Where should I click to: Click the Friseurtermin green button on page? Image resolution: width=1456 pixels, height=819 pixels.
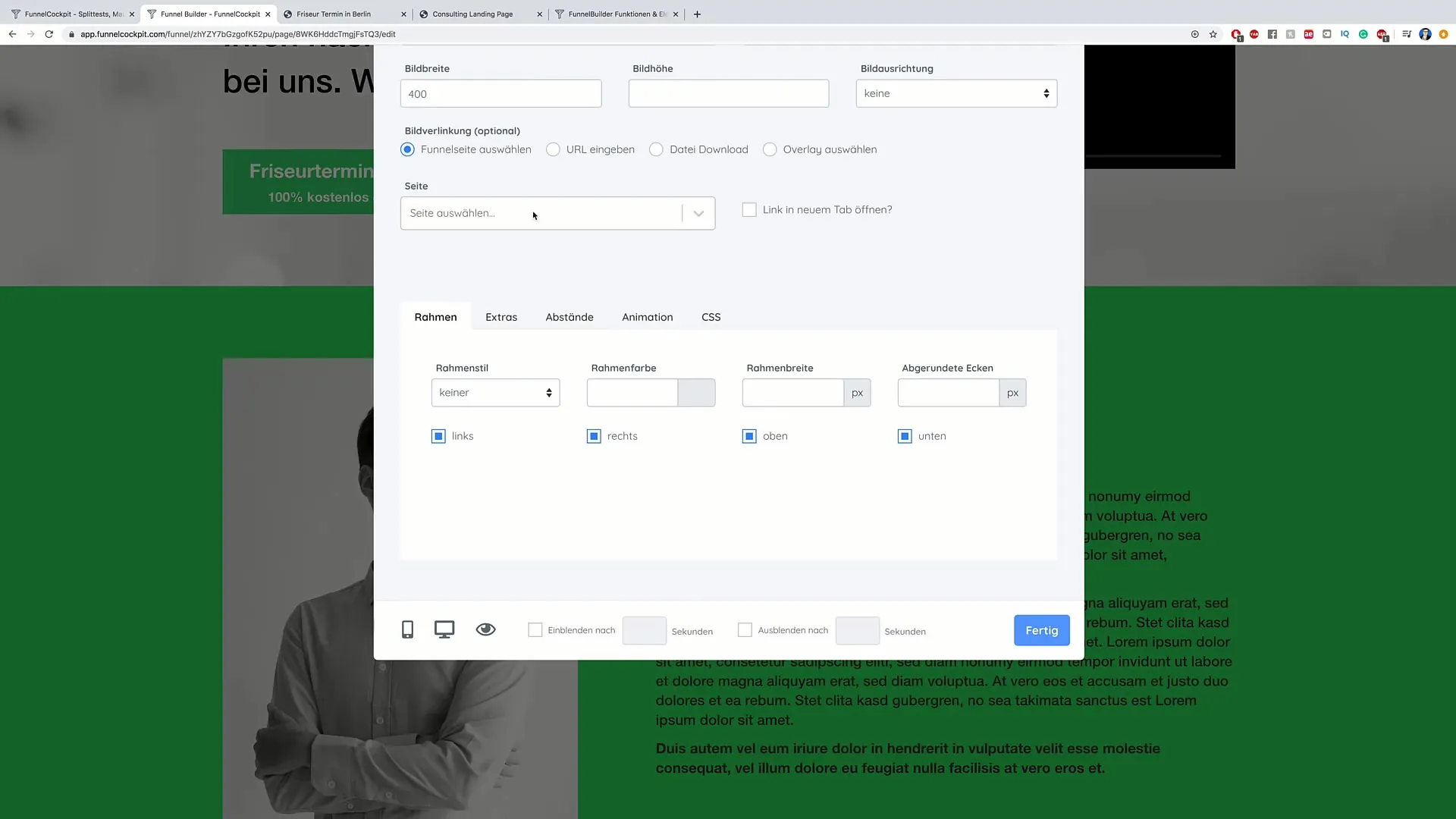(298, 182)
